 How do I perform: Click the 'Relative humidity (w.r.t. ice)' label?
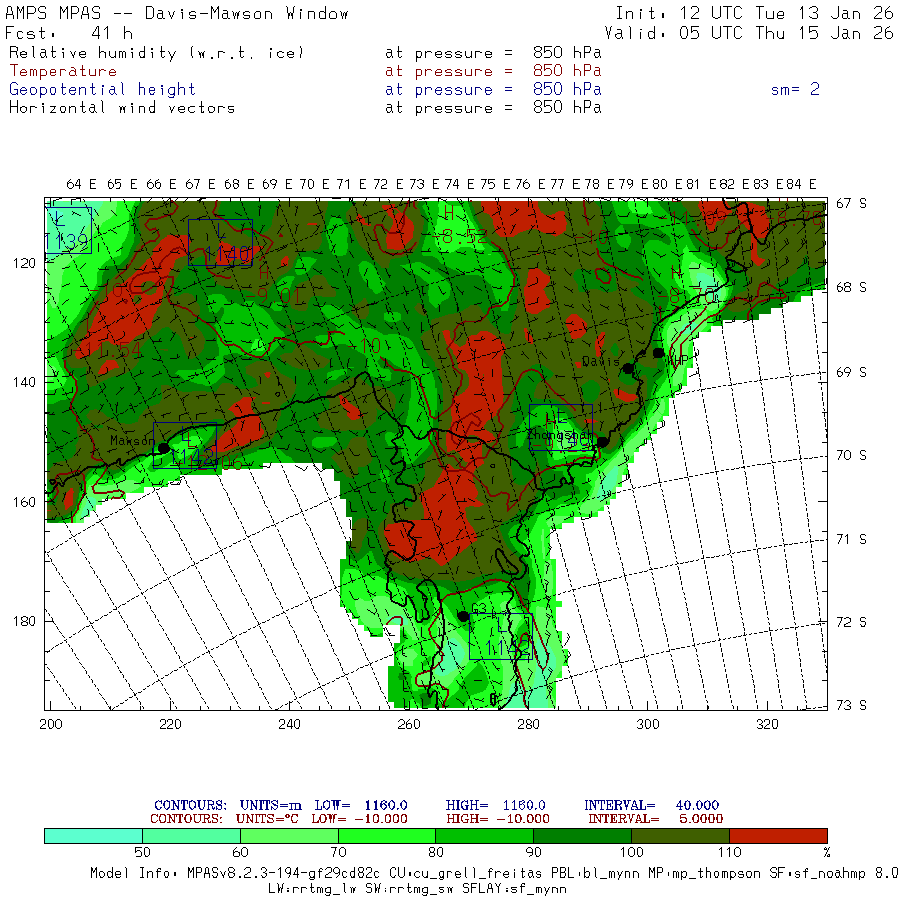156,53
